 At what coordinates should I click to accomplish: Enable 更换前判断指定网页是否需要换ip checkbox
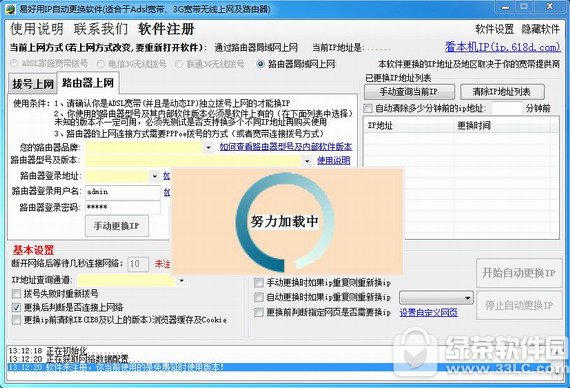pyautogui.click(x=259, y=312)
